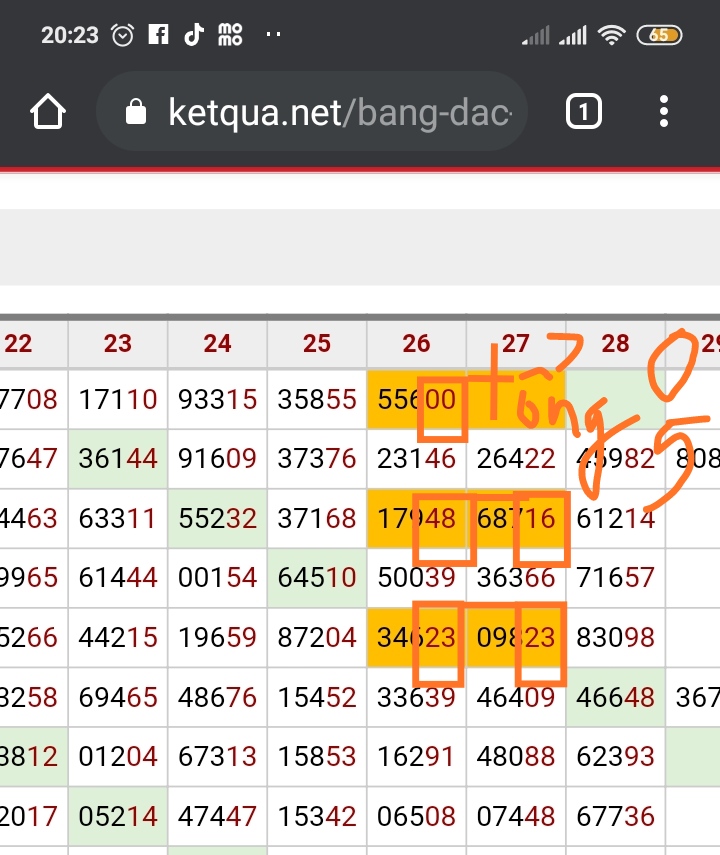Open the tab switcher showing 1 tab
720x855 pixels.
point(584,112)
